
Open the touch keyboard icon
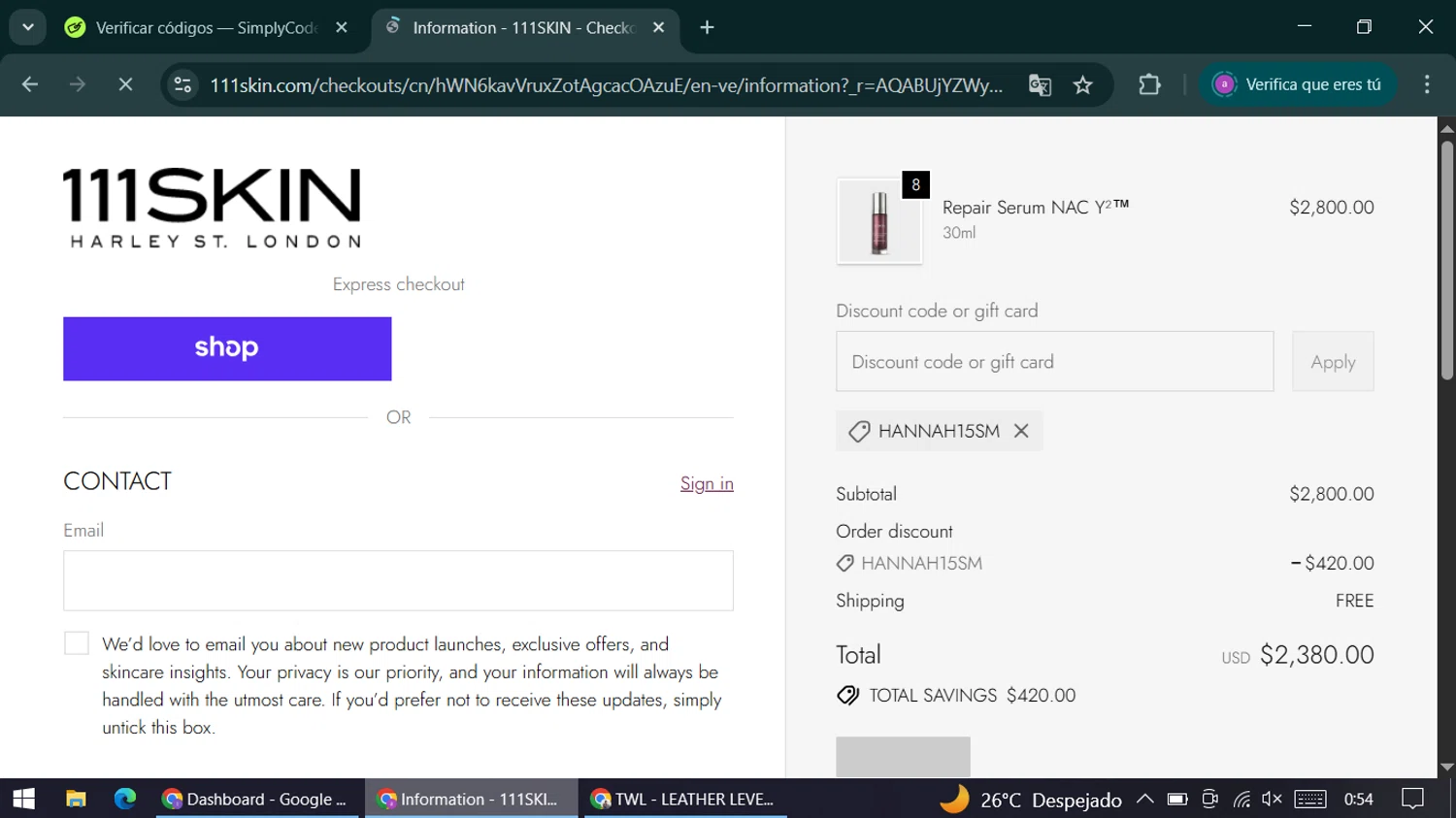(1309, 800)
